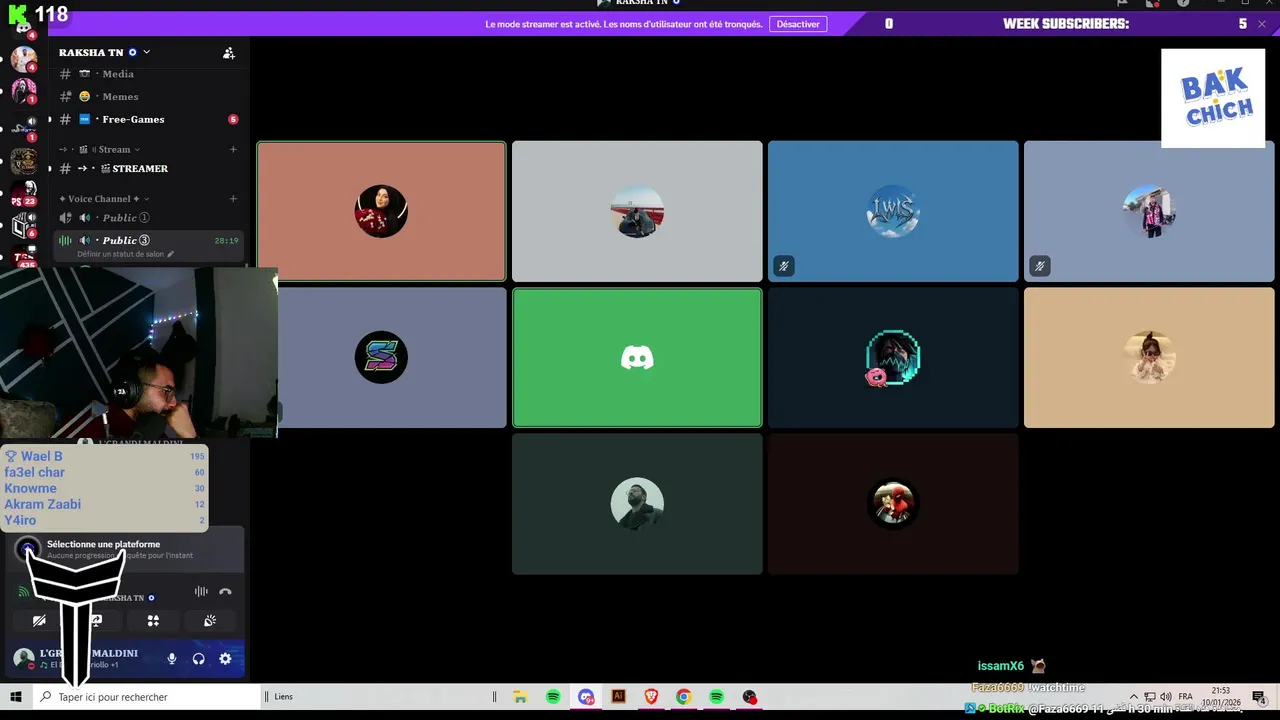The height and width of the screenshot is (720, 1280).
Task: Select the red character avatar tile
Action: click(x=893, y=504)
